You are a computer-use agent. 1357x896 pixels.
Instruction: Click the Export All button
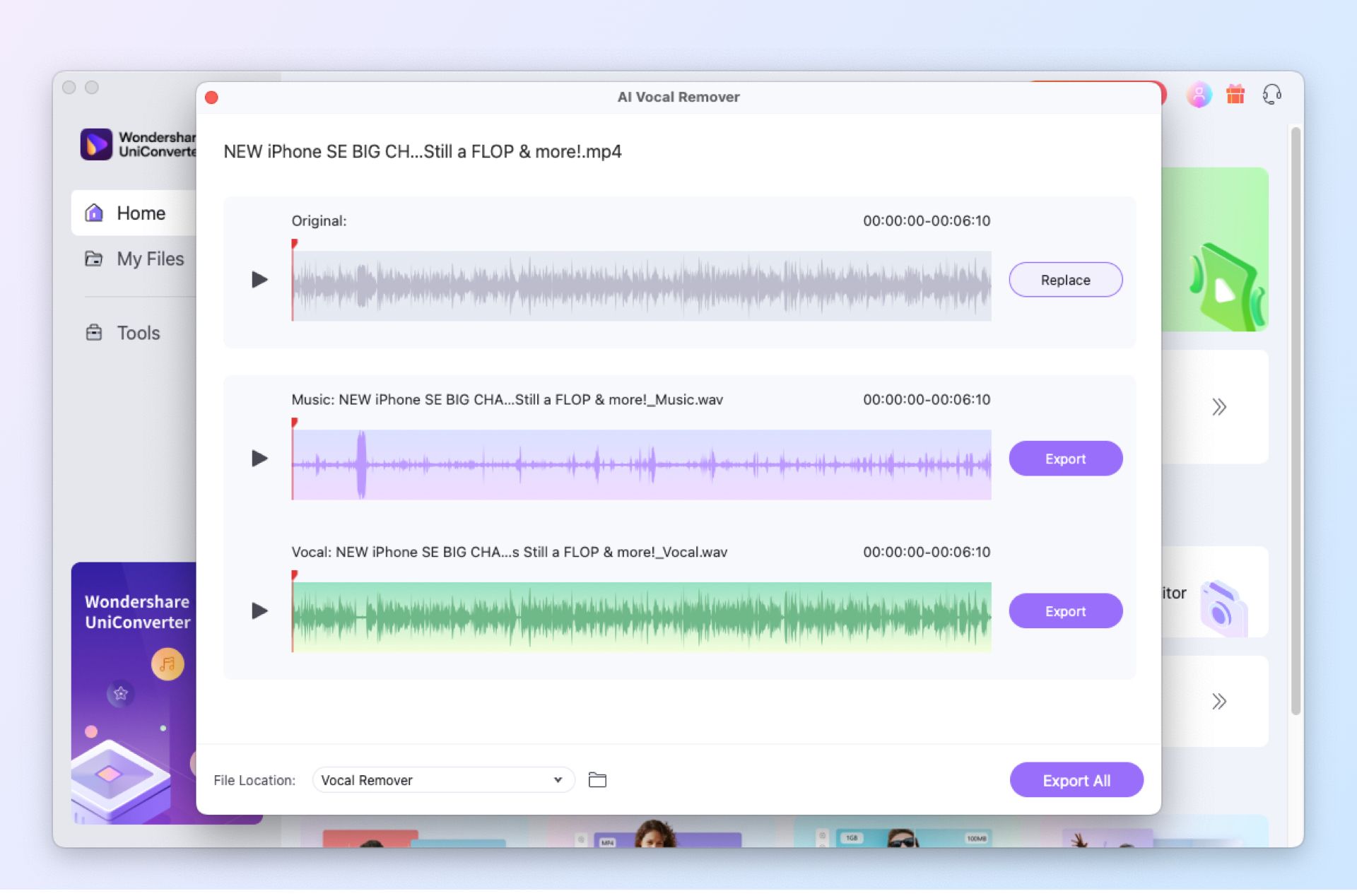[1076, 780]
